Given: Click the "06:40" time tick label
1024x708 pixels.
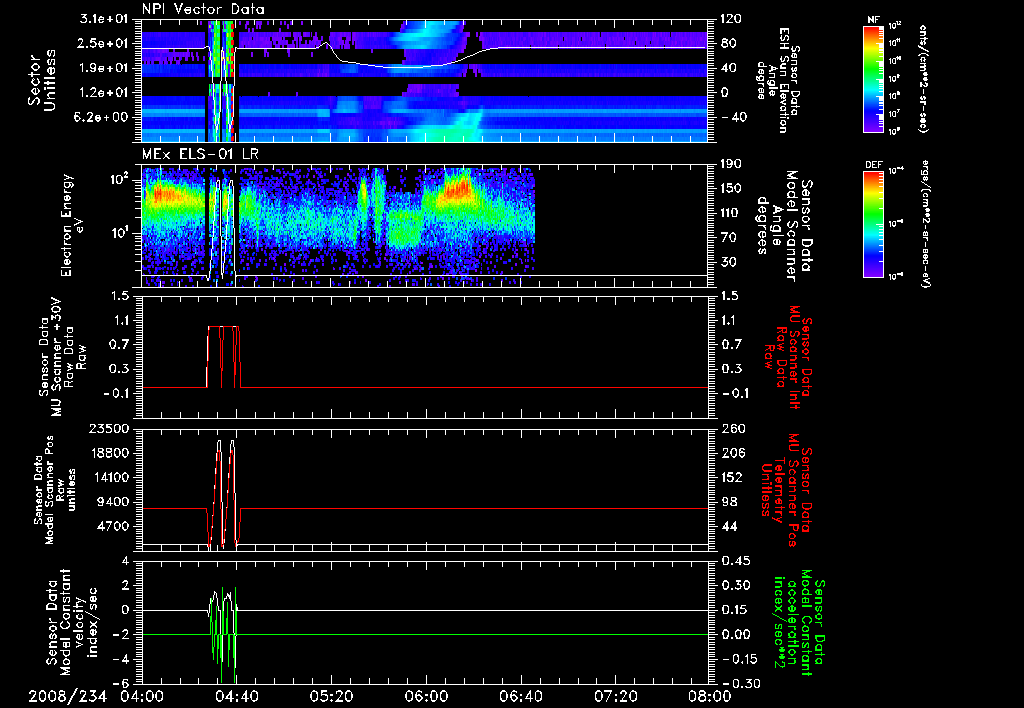Looking at the screenshot, I should tap(520, 696).
